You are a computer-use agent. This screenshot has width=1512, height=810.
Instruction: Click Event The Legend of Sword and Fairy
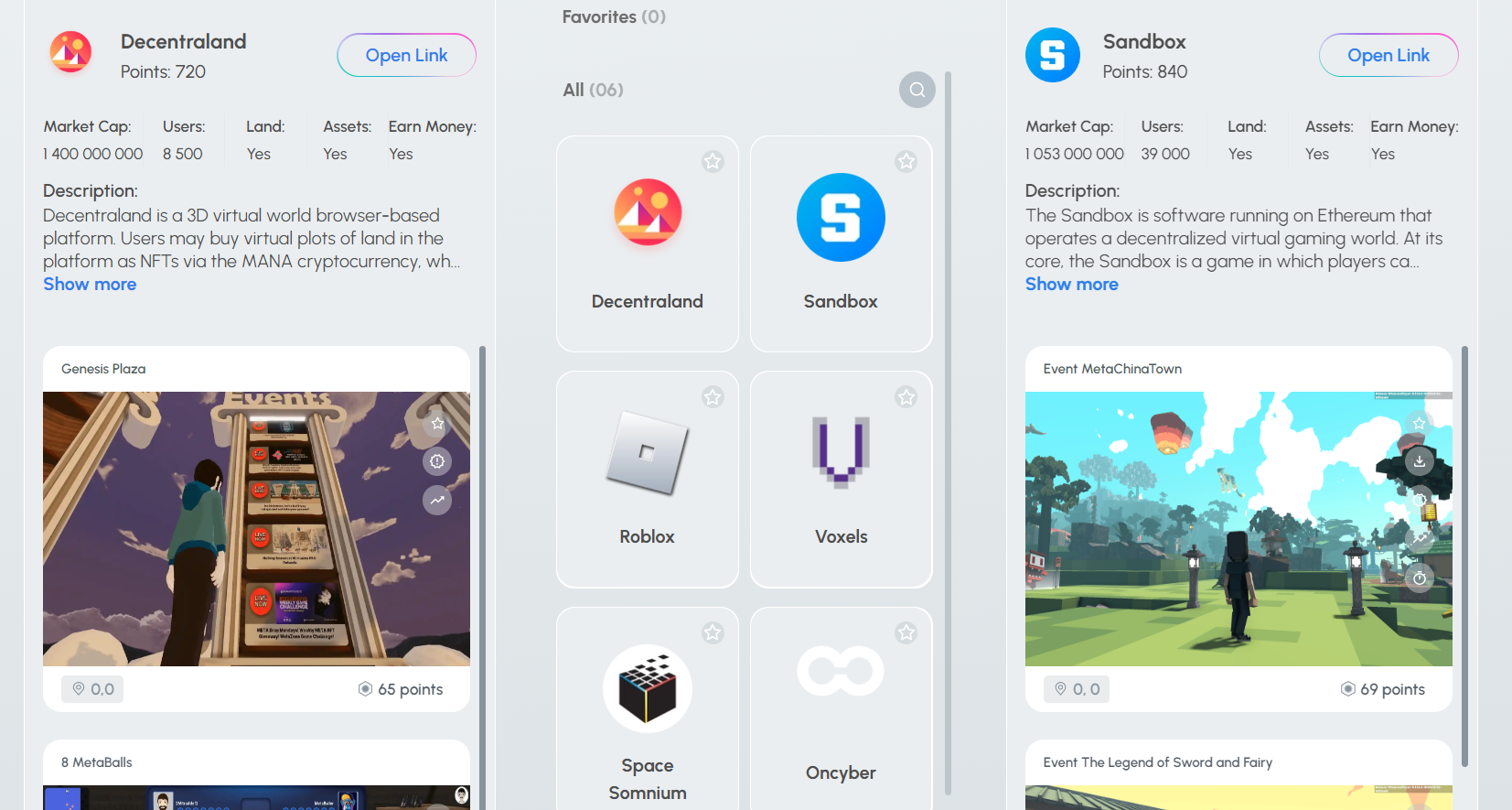pos(1158,762)
